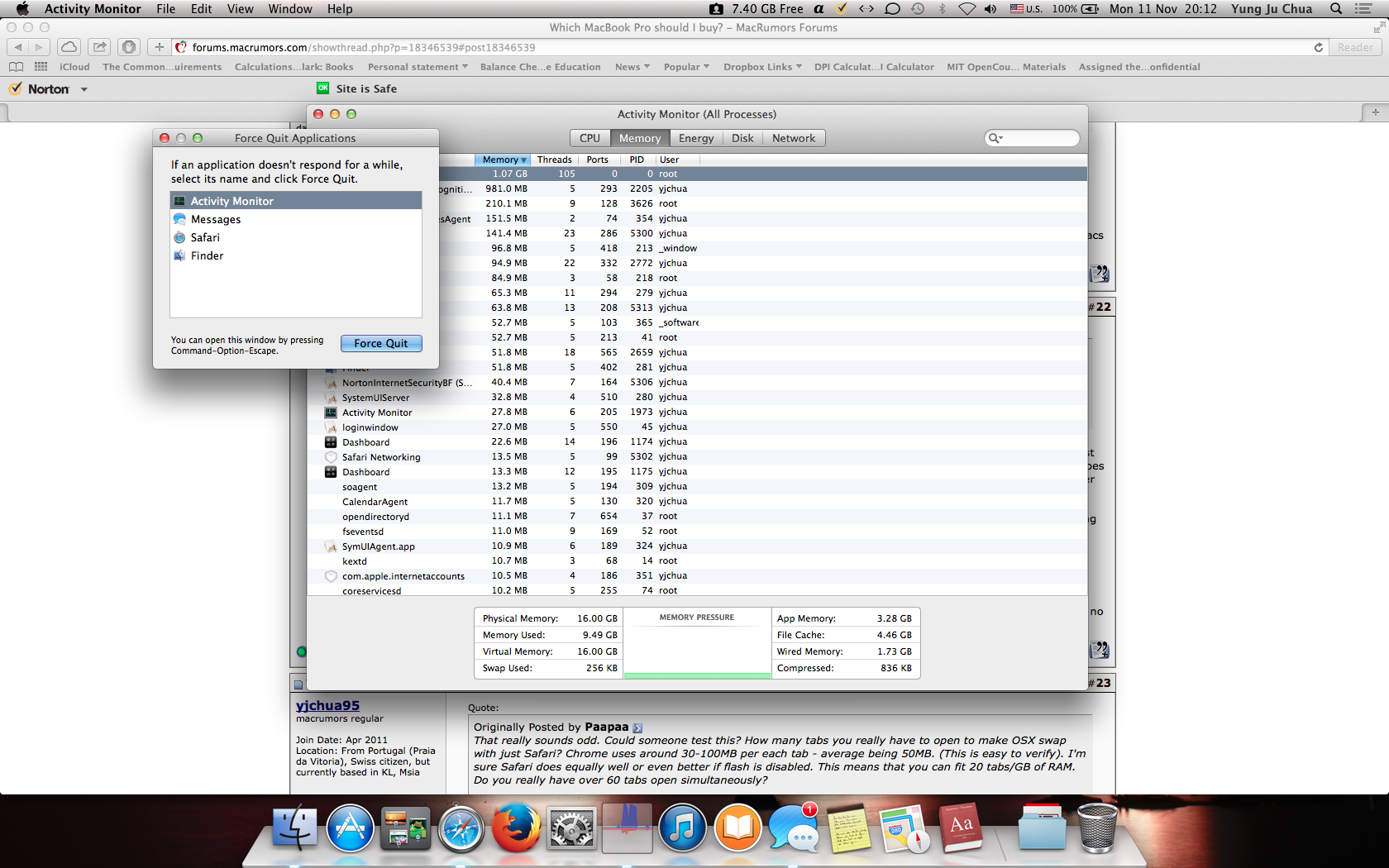Viewport: 1389px width, 868px height.
Task: Click the Activity Monitor search field
Action: pyautogui.click(x=1032, y=138)
